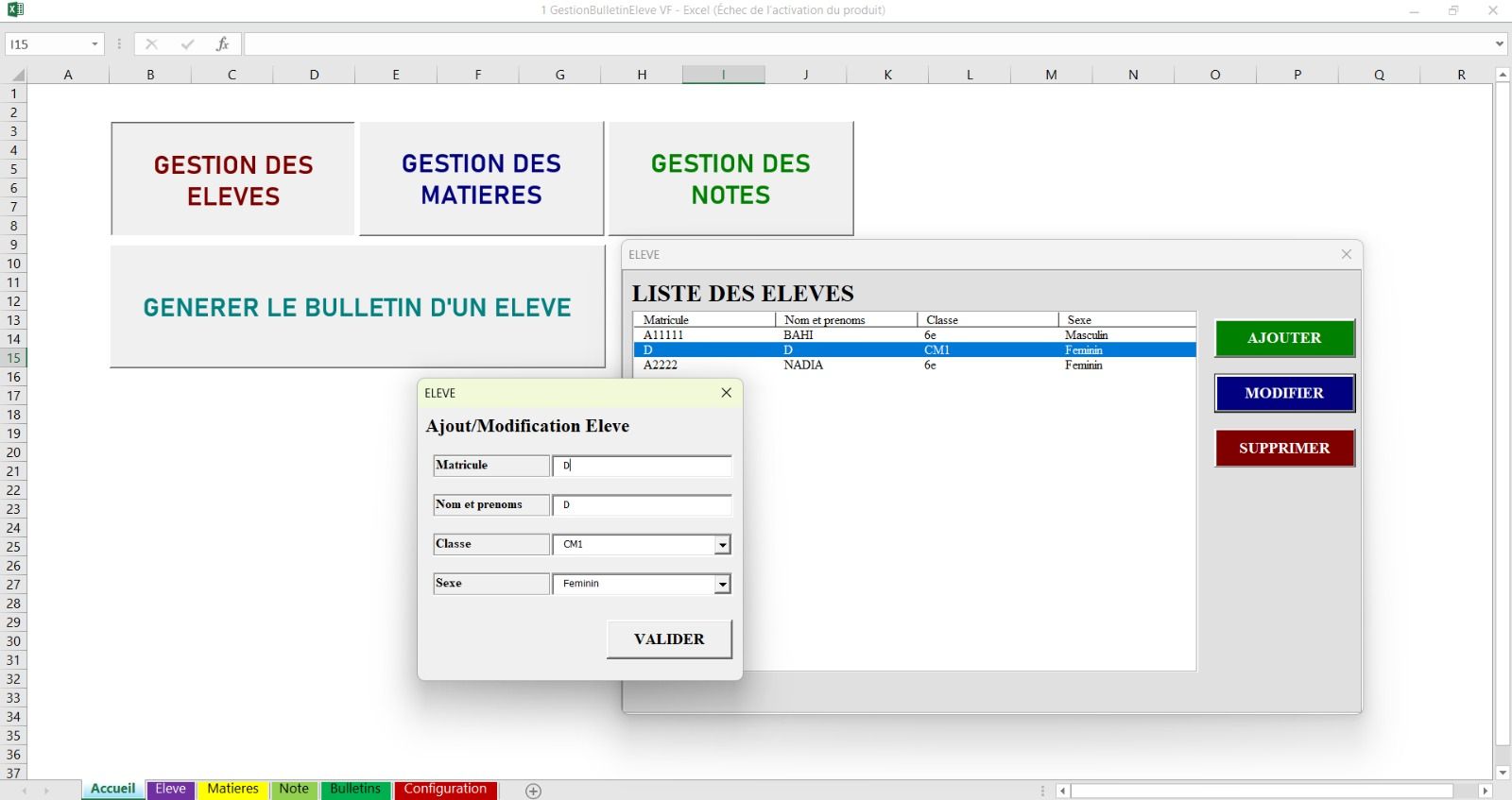Select the BAHI student row in list
This screenshot has width=1512, height=800.
tap(914, 335)
